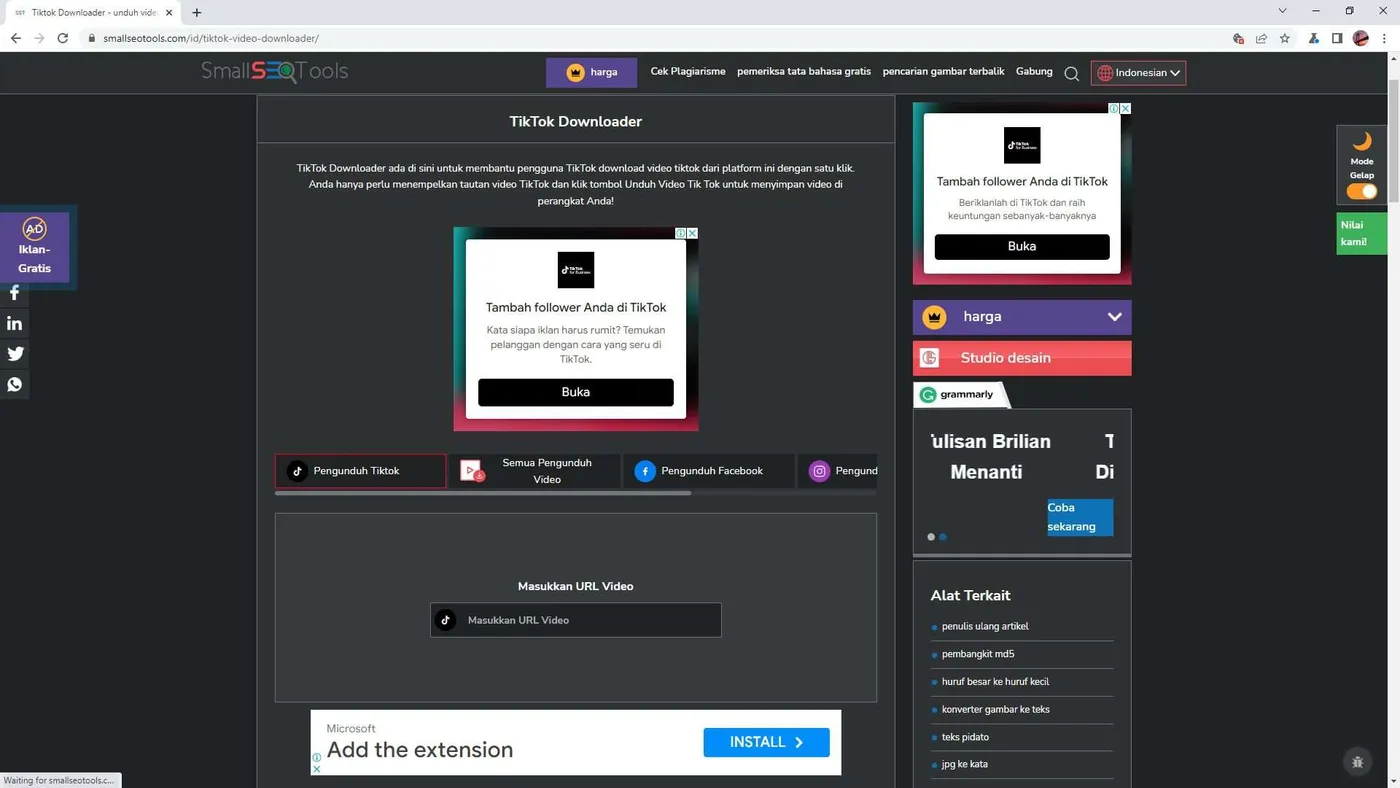Select the Instagram downloader tab
1400x788 pixels.
(838, 471)
